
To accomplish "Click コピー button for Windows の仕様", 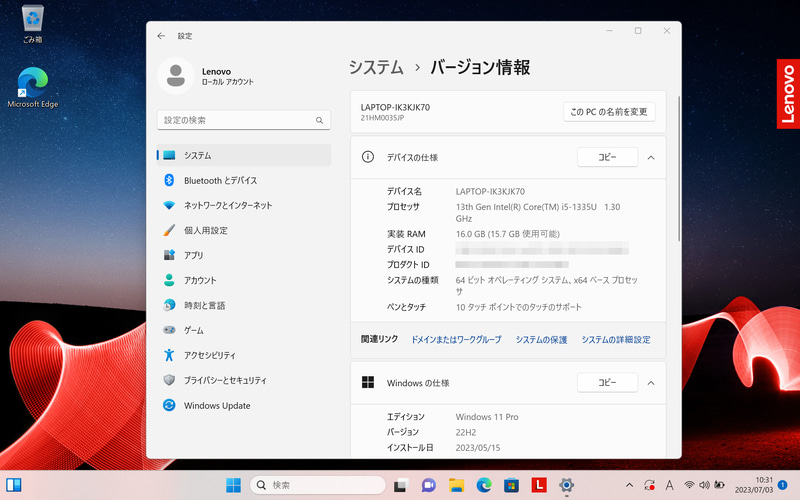I will tap(607, 383).
